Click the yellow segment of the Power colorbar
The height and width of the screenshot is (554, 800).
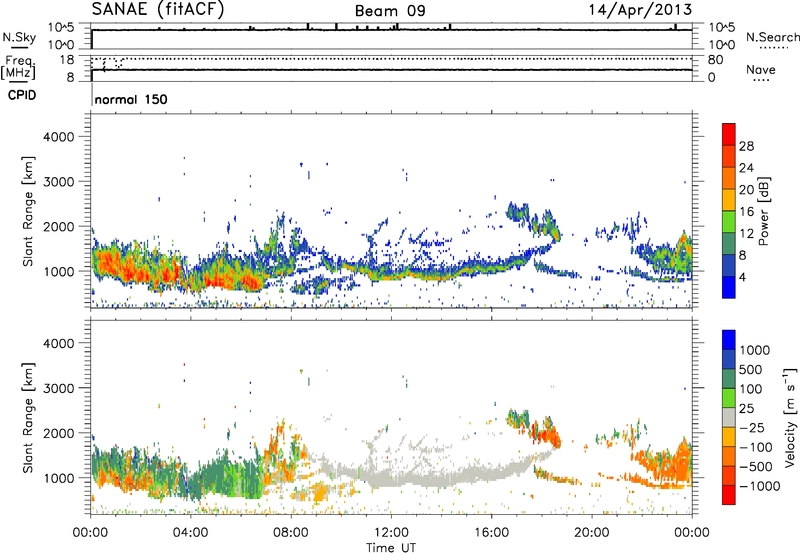tap(729, 199)
